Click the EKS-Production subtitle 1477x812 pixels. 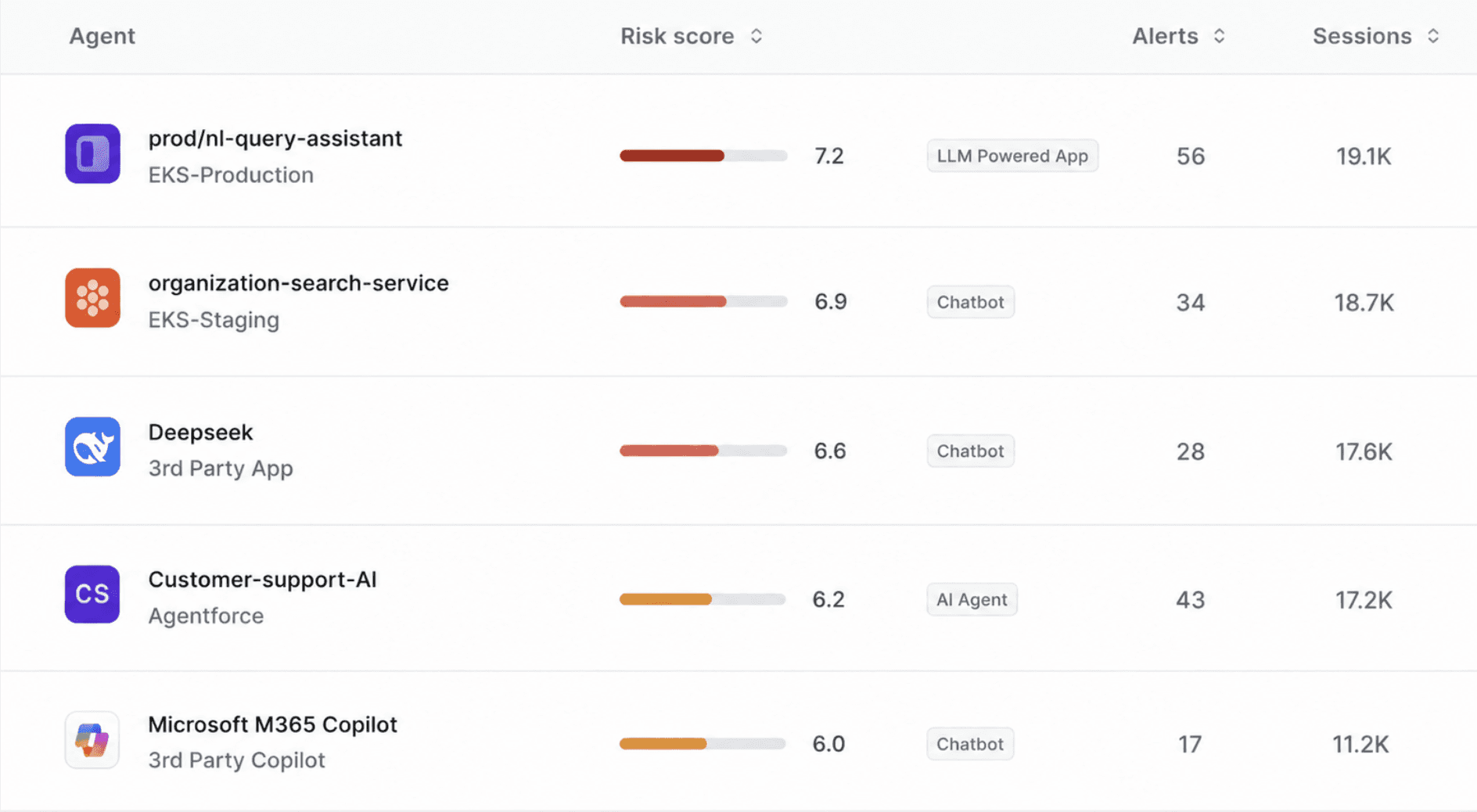point(231,175)
